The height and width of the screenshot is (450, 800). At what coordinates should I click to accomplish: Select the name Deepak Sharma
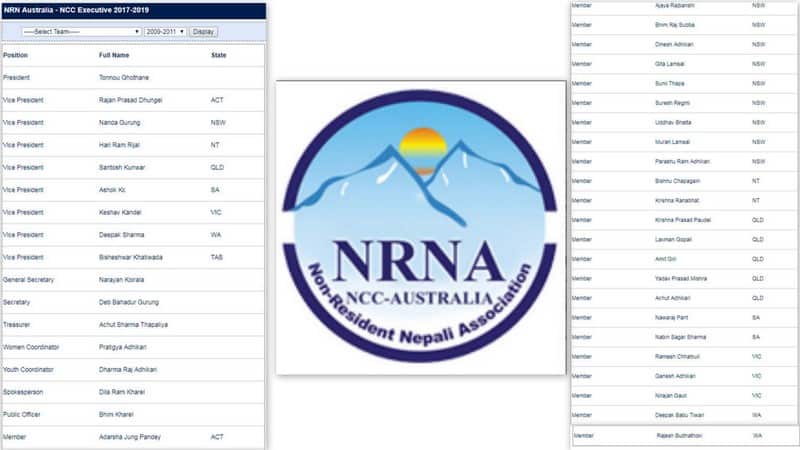121,235
